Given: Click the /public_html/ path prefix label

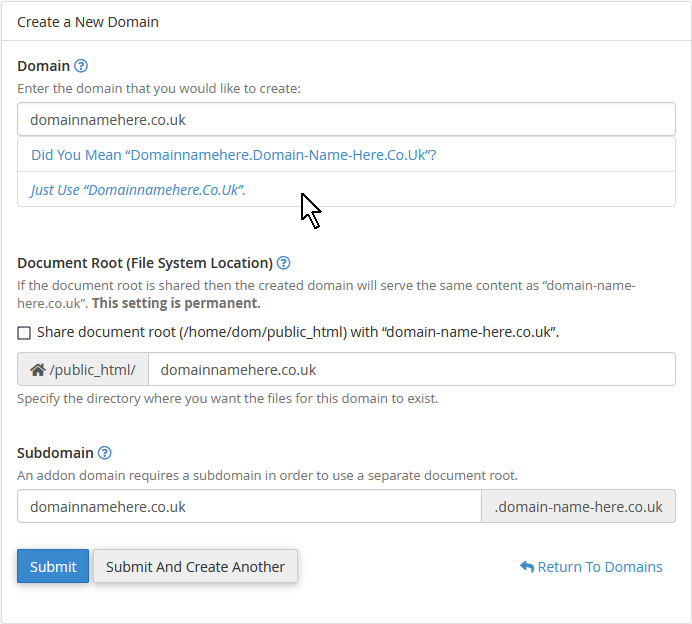Looking at the screenshot, I should click(92, 370).
